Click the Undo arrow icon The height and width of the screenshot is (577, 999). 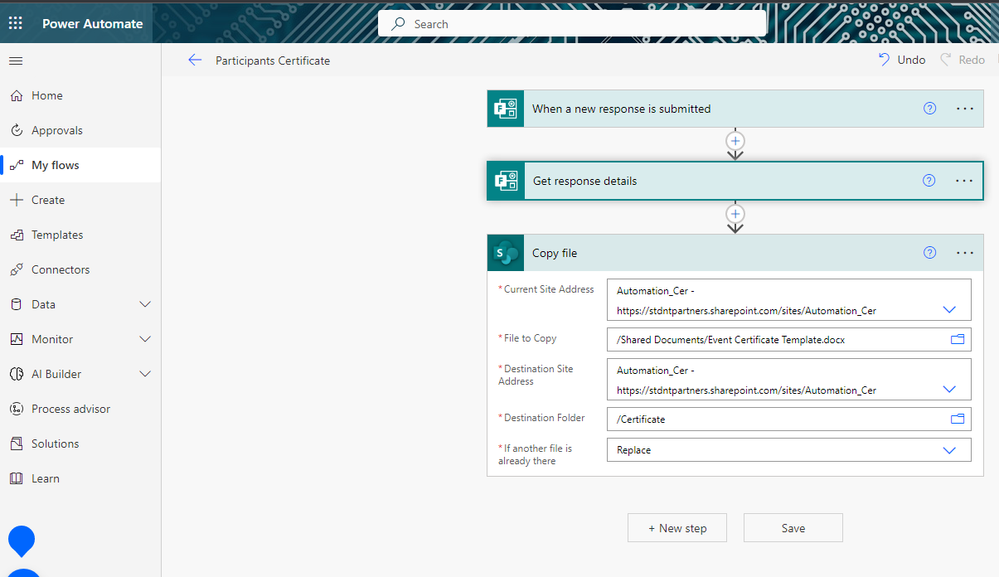click(884, 60)
